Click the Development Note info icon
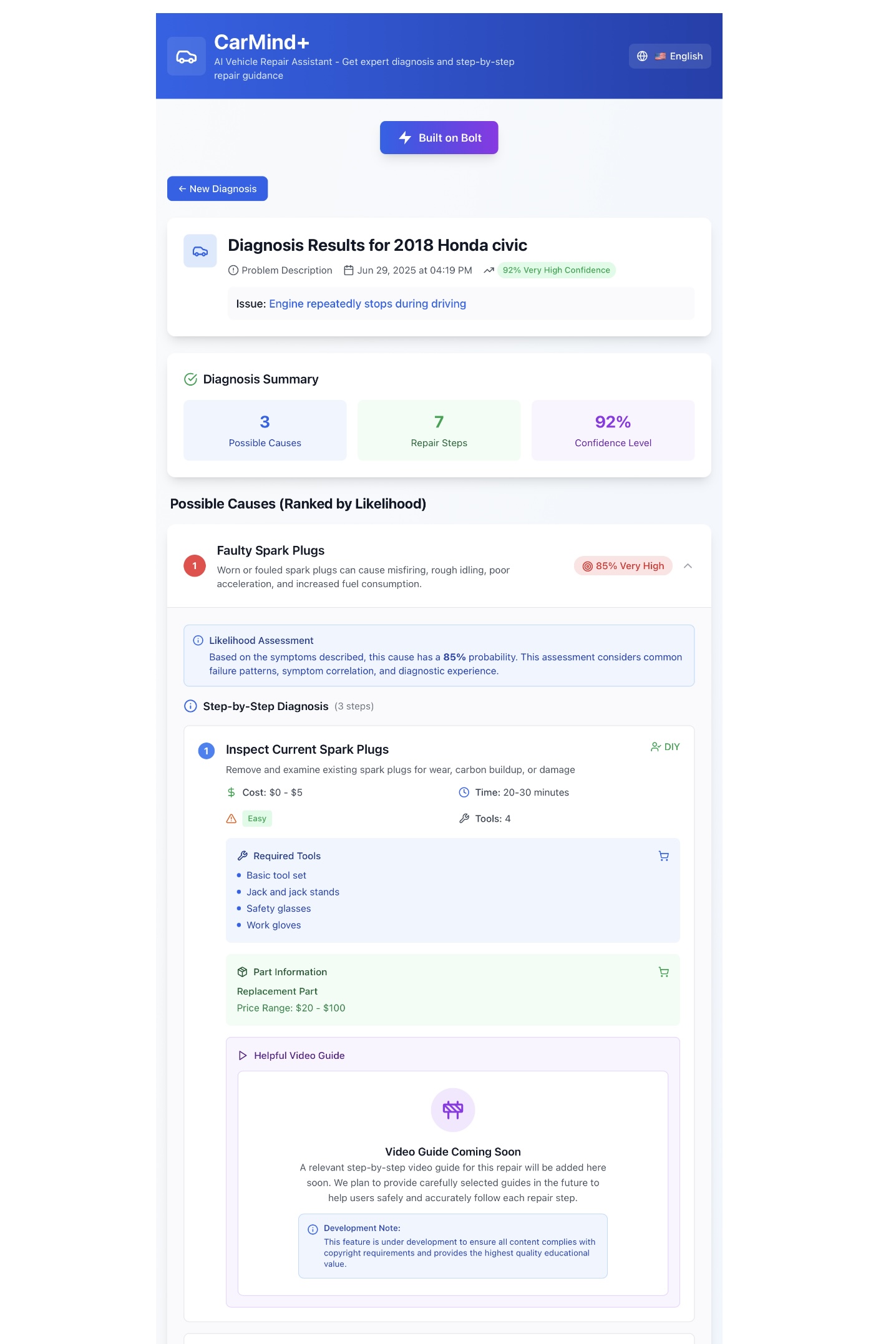This screenshot has height=1344, width=896. 313,1230
